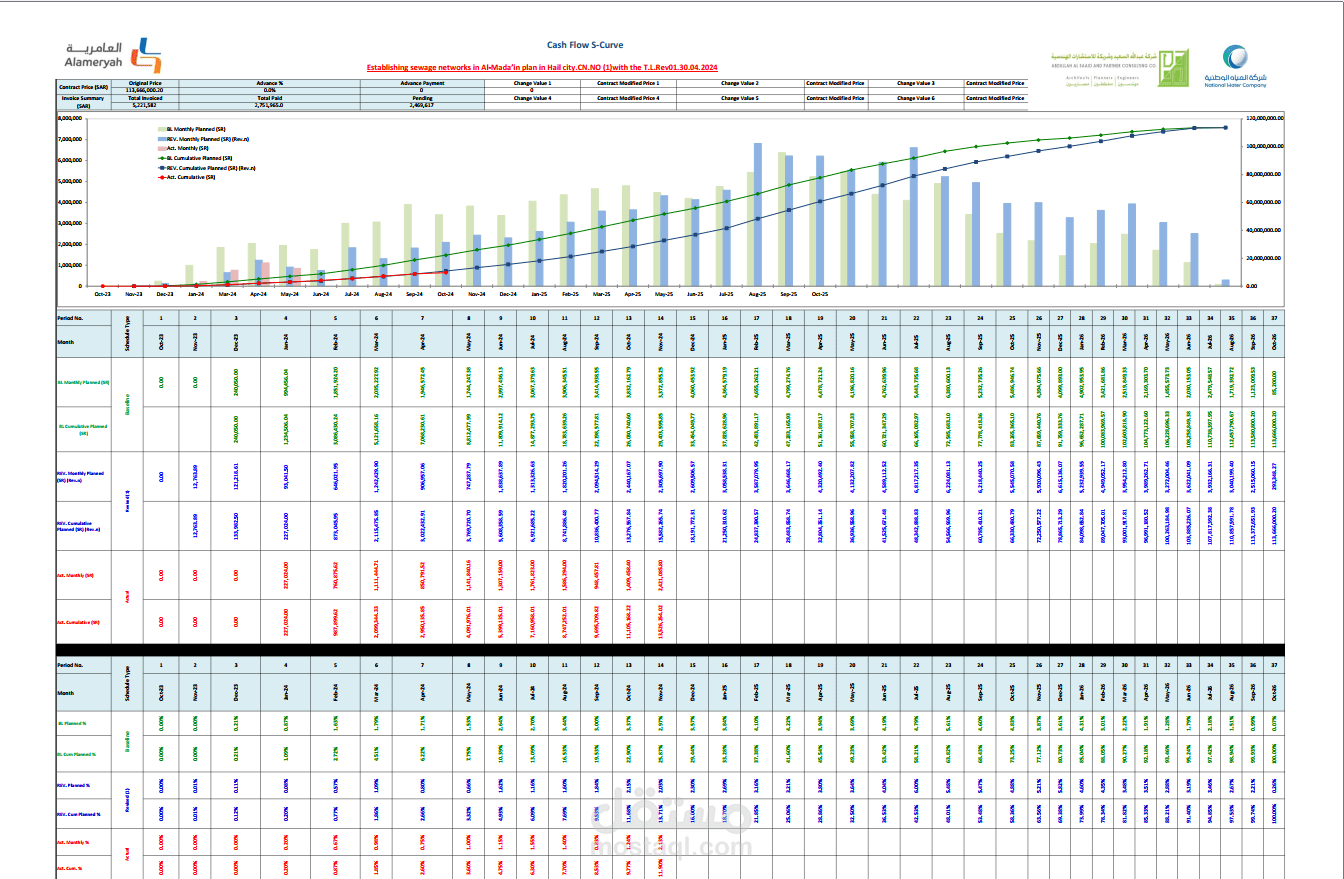The height and width of the screenshot is (879, 1344).
Task: Select the Oct-23 label on the chart axis
Action: pos(103,294)
